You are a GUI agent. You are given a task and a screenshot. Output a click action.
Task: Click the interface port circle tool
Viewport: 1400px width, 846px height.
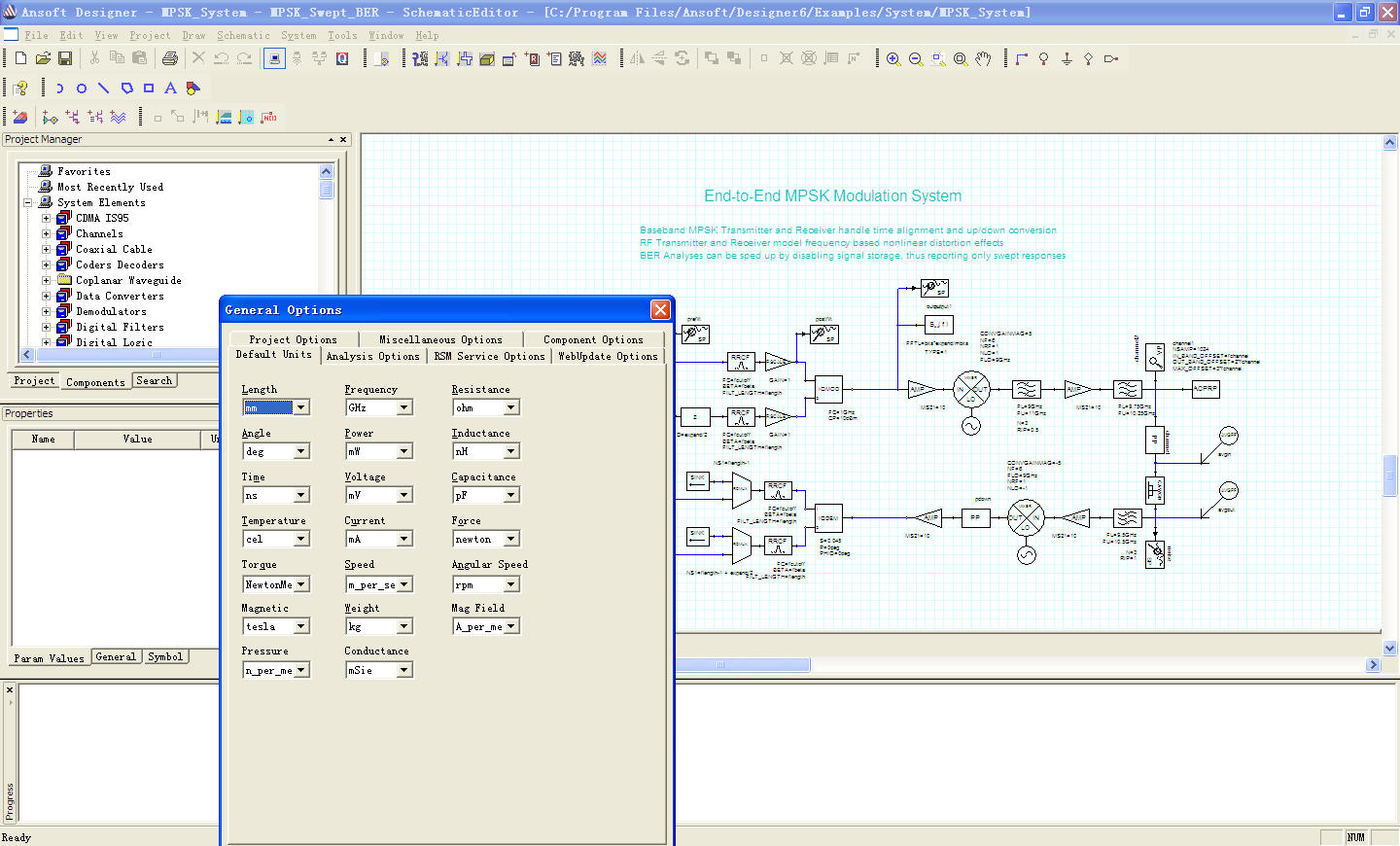point(1044,58)
